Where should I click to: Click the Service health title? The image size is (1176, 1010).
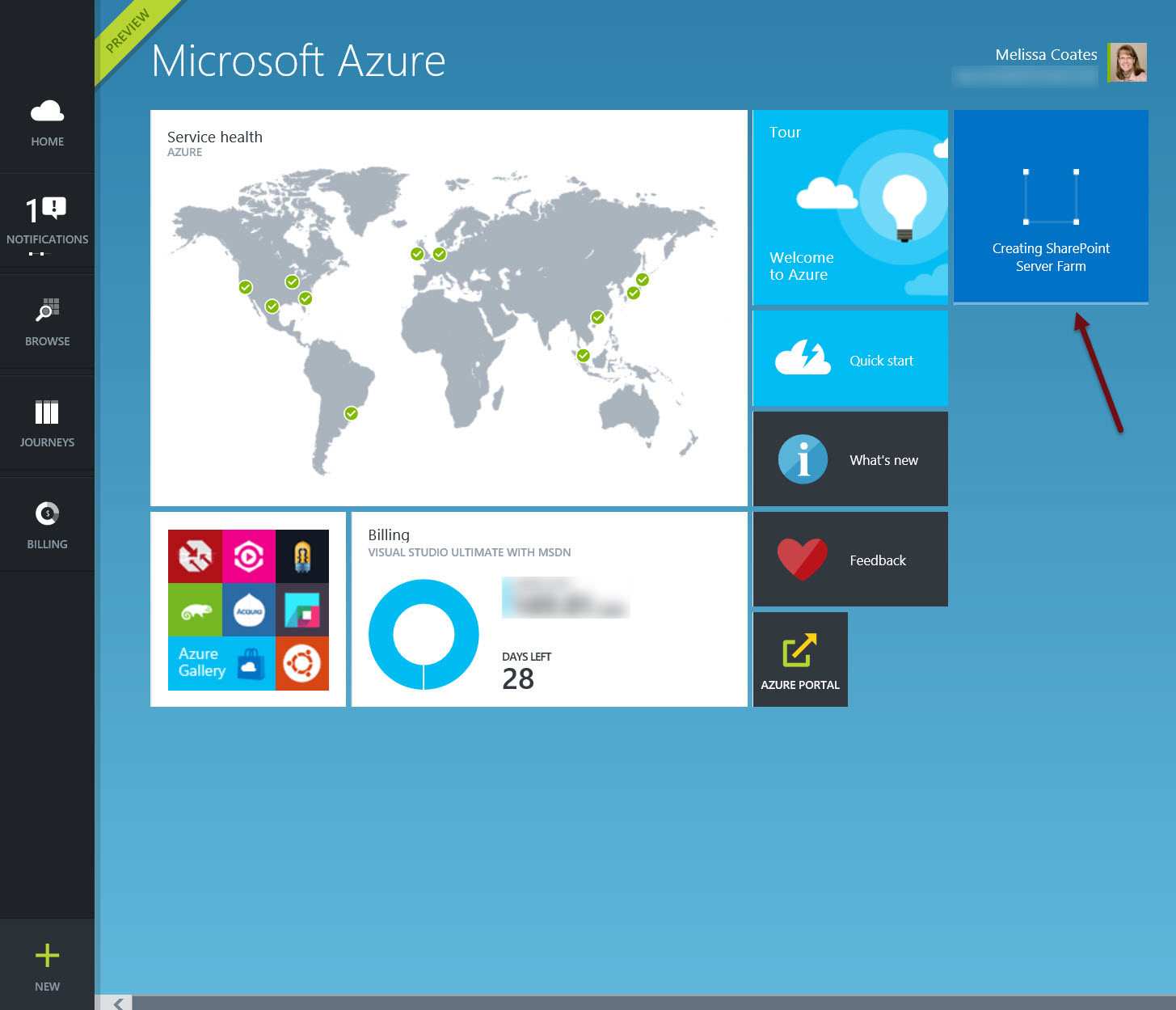coord(215,137)
